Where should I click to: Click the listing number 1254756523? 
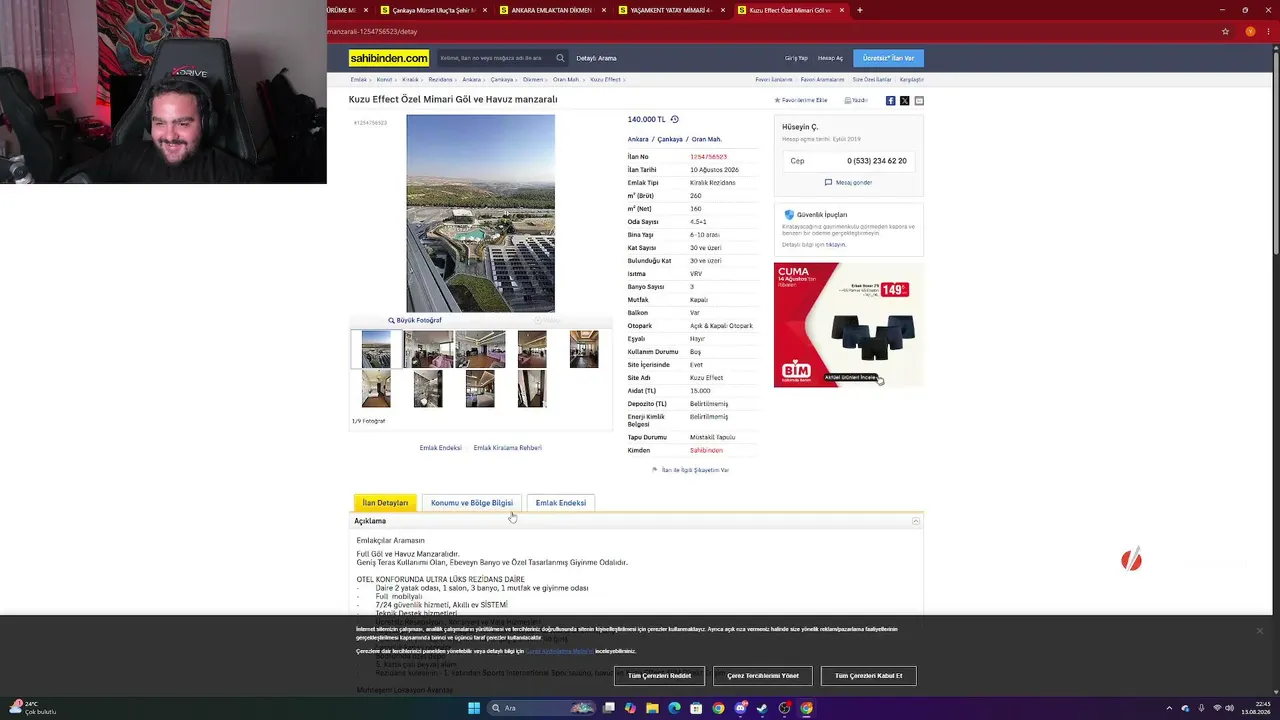pos(708,157)
